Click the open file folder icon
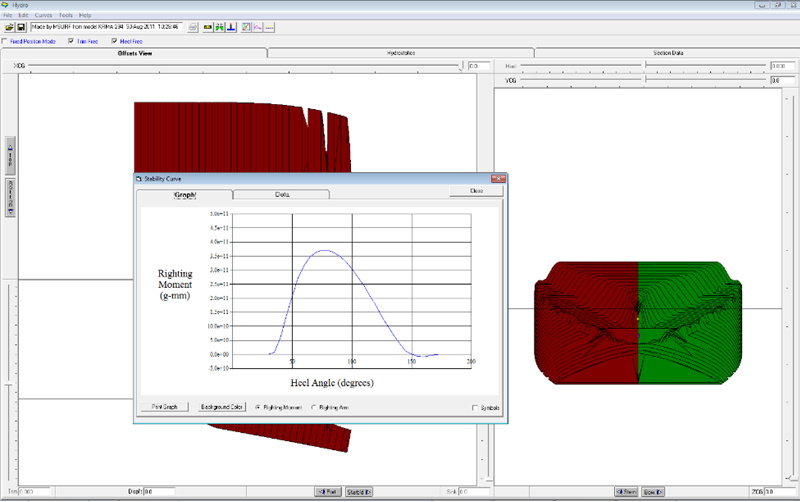The width and height of the screenshot is (800, 502). tap(9, 27)
